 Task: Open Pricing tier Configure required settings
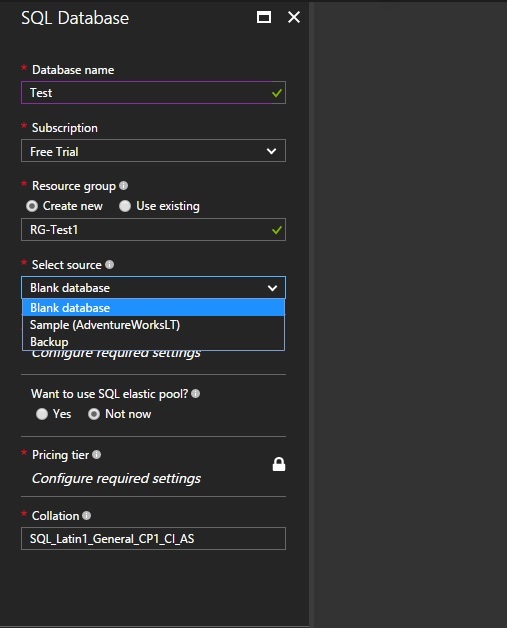click(116, 478)
